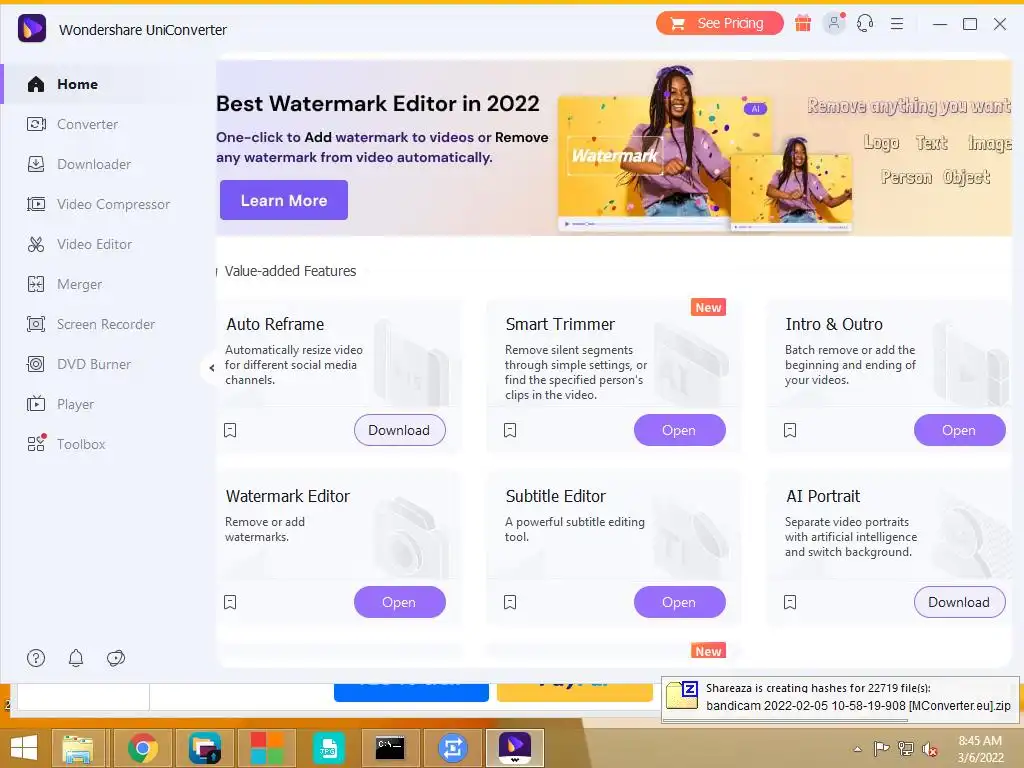Click the See Pricing button
Screen dimensions: 1024x768
(x=719, y=24)
